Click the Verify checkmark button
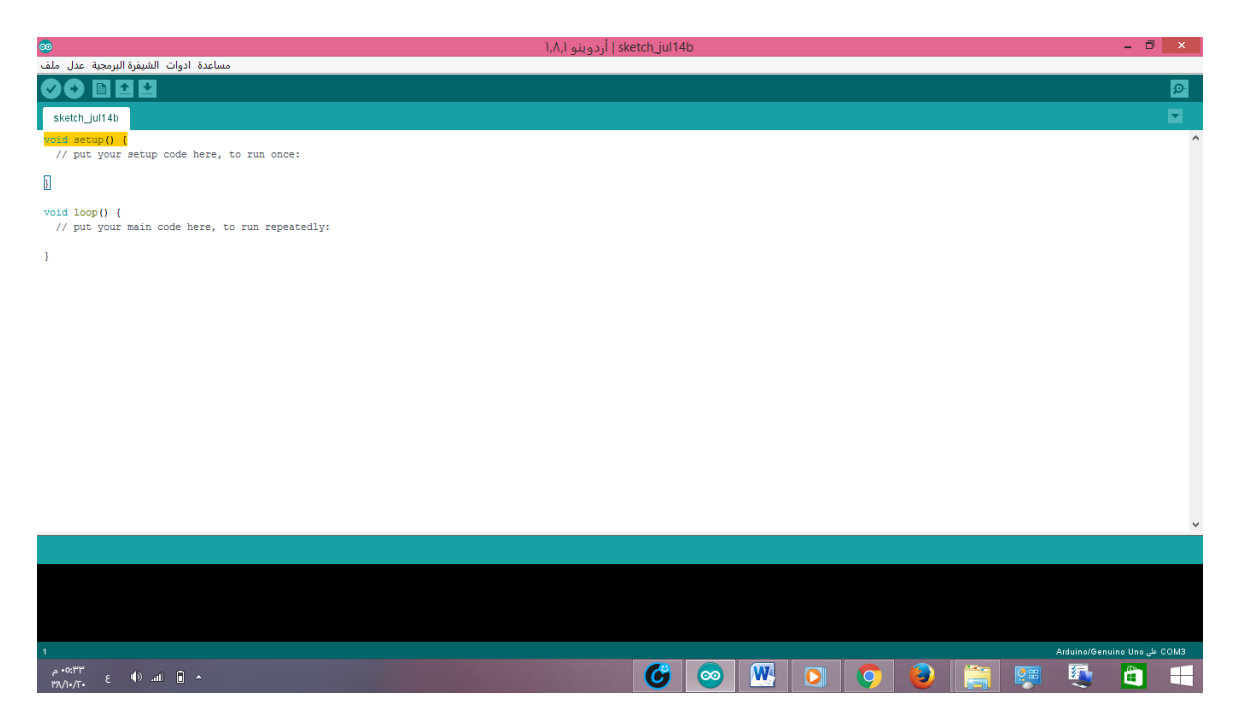This screenshot has height=726, width=1240. coord(51,89)
